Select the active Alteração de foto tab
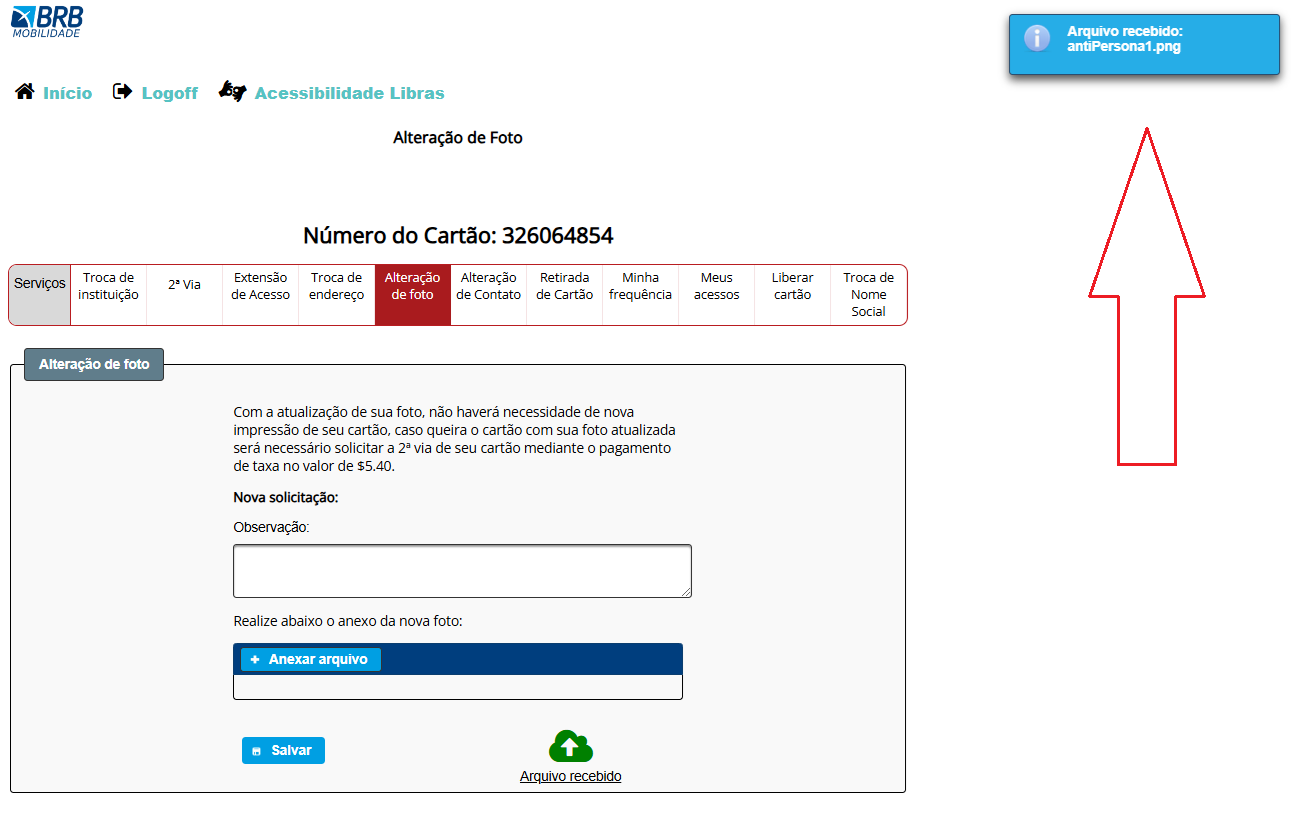This screenshot has width=1291, height=821. point(413,295)
